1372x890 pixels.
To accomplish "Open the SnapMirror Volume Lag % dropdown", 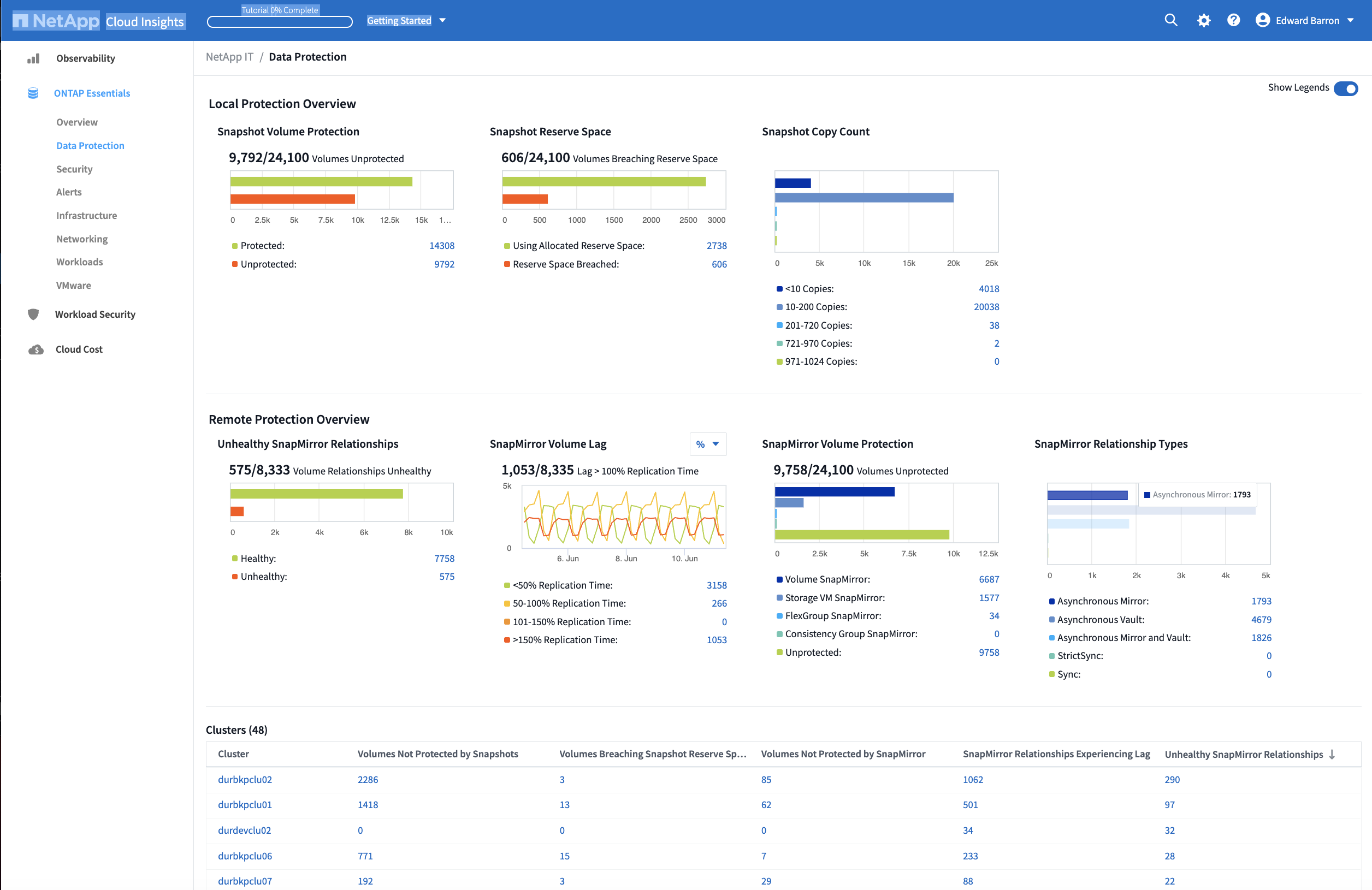I will coord(707,444).
